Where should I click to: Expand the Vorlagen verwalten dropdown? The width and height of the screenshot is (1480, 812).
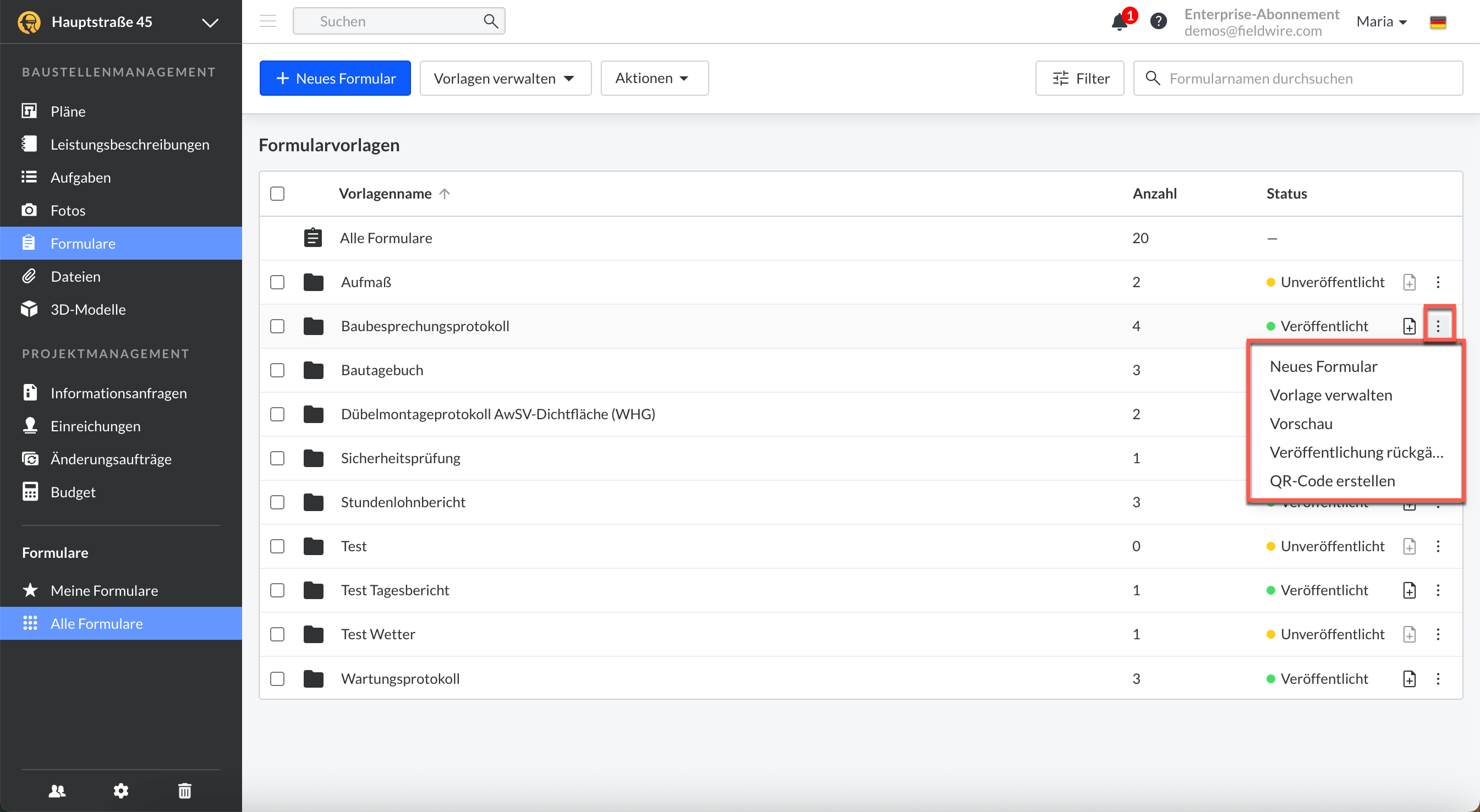[x=505, y=78]
